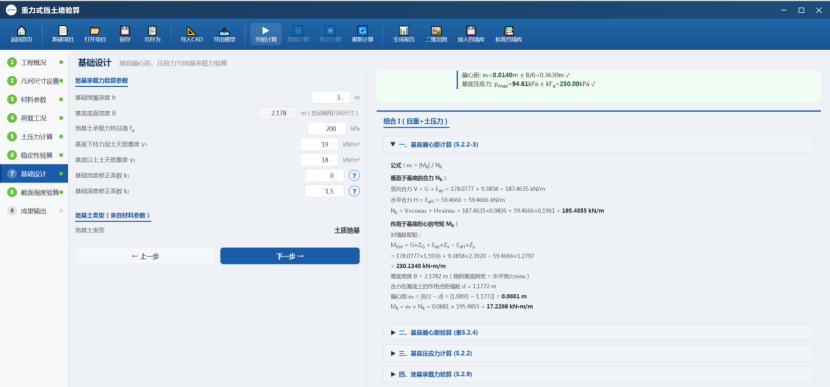Click the application logo in title bar

coord(11,10)
